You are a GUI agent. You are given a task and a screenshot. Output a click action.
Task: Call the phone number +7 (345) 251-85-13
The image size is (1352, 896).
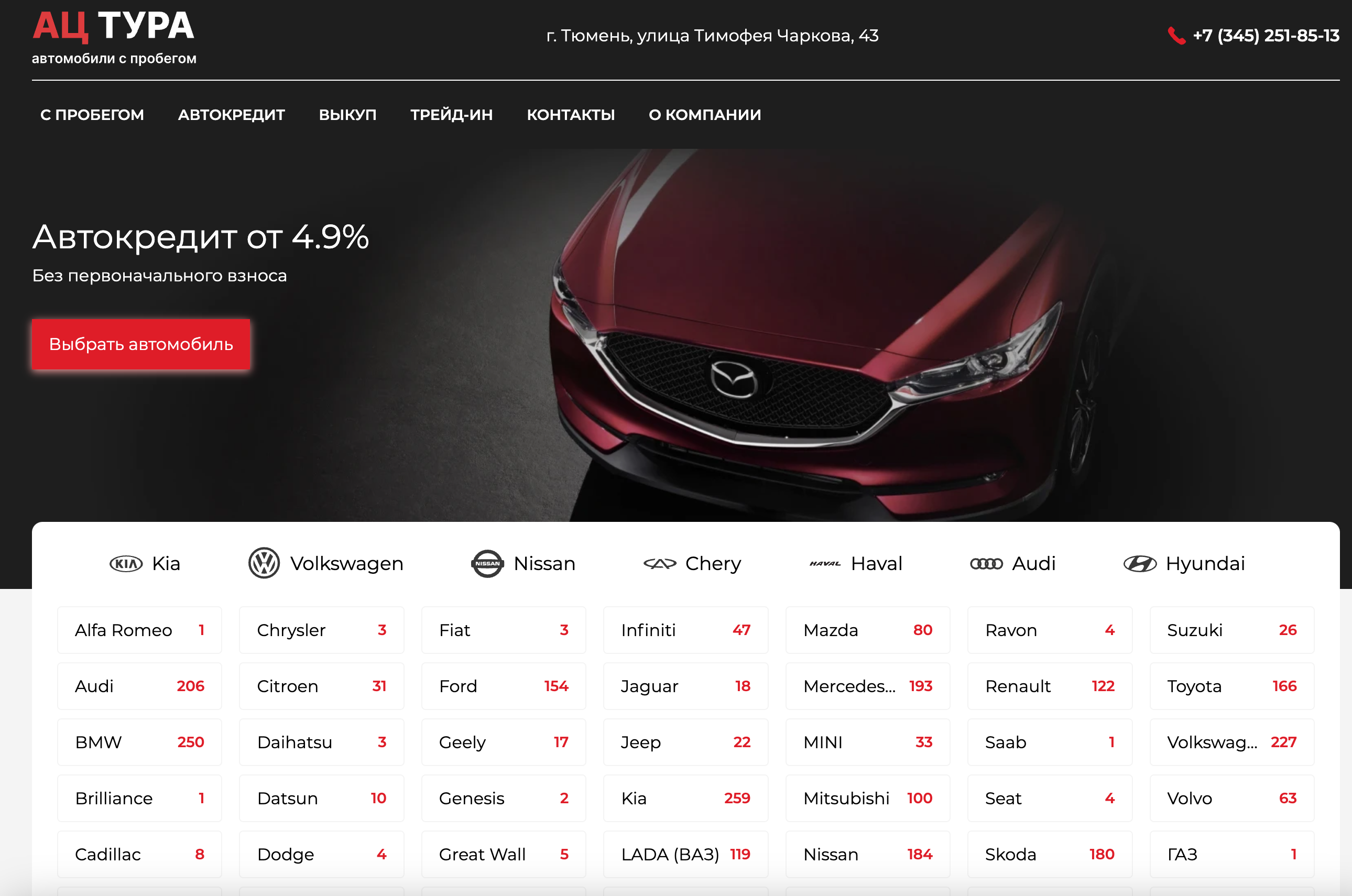click(x=1266, y=36)
